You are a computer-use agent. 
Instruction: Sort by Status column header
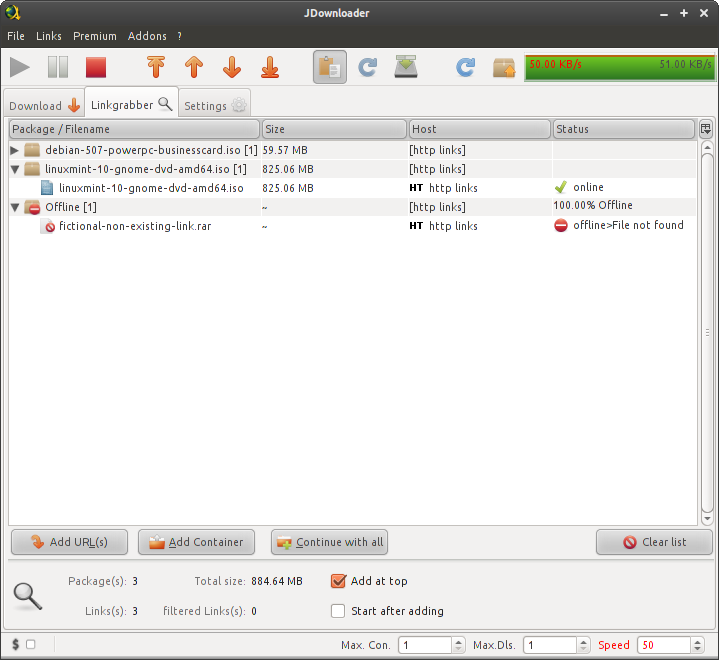click(624, 129)
